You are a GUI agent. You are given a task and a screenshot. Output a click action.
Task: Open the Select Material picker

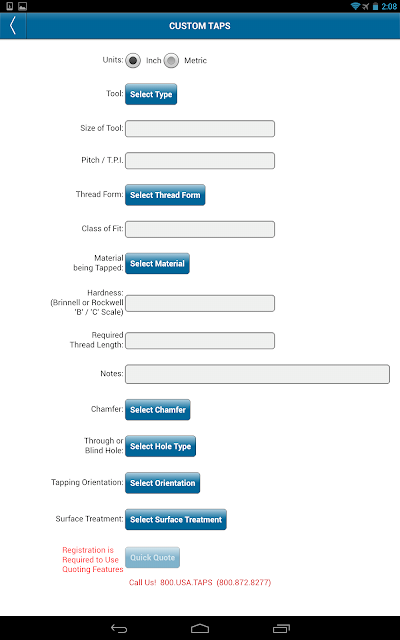point(157,264)
